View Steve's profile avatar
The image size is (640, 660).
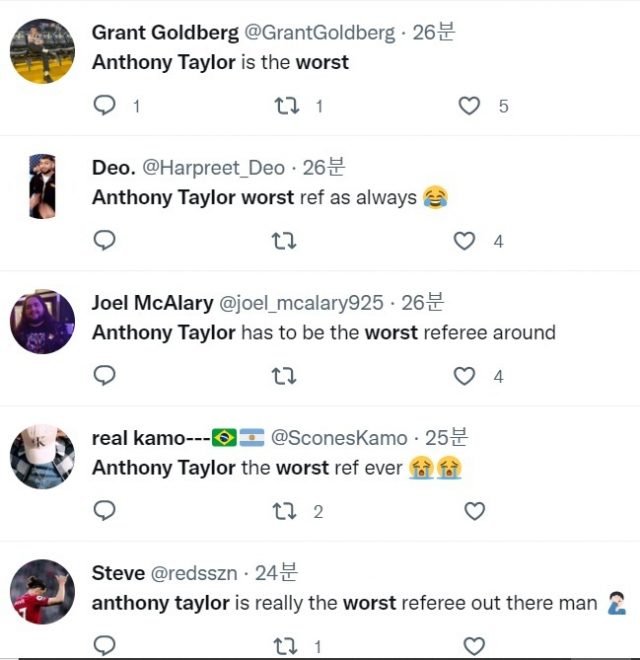(x=42, y=592)
